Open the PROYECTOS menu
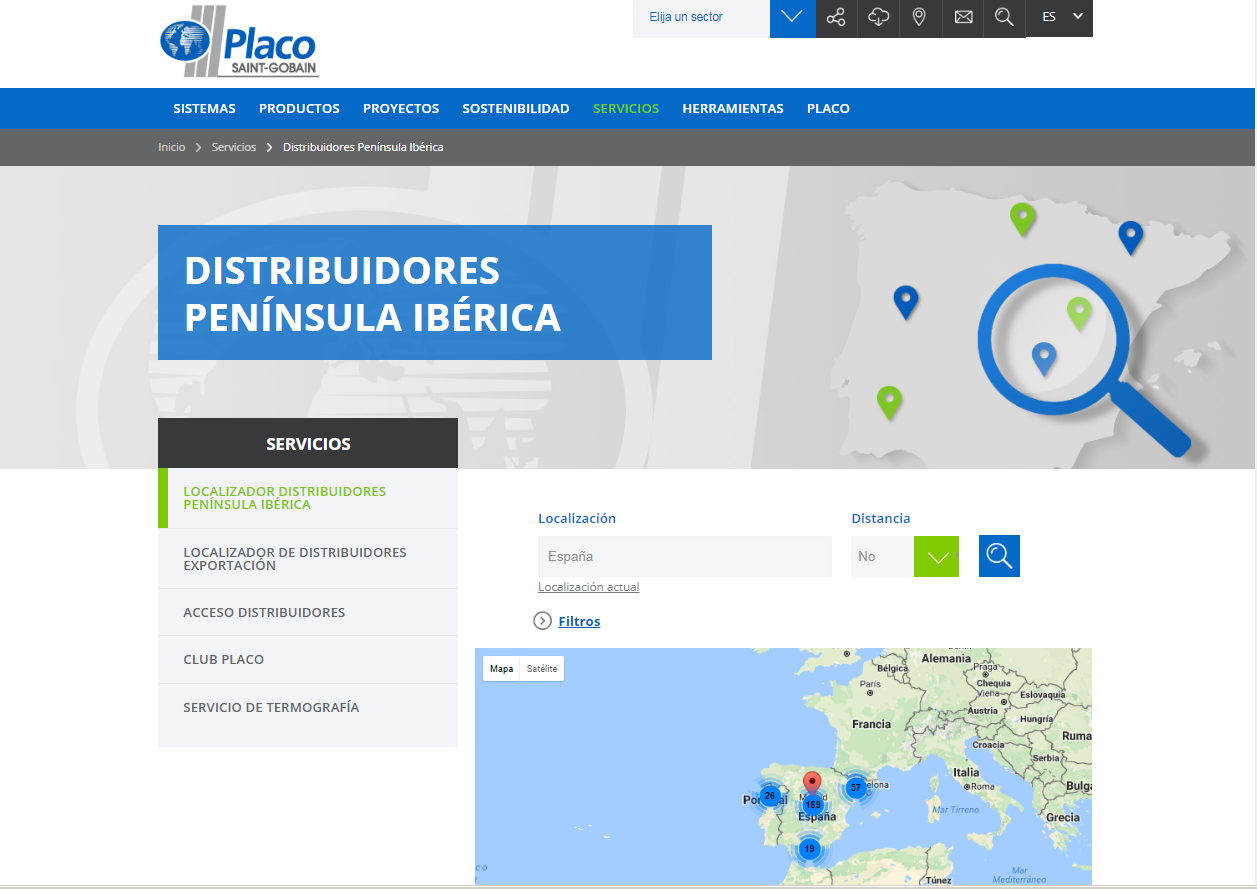Screen dimensions: 1257x889 (401, 108)
